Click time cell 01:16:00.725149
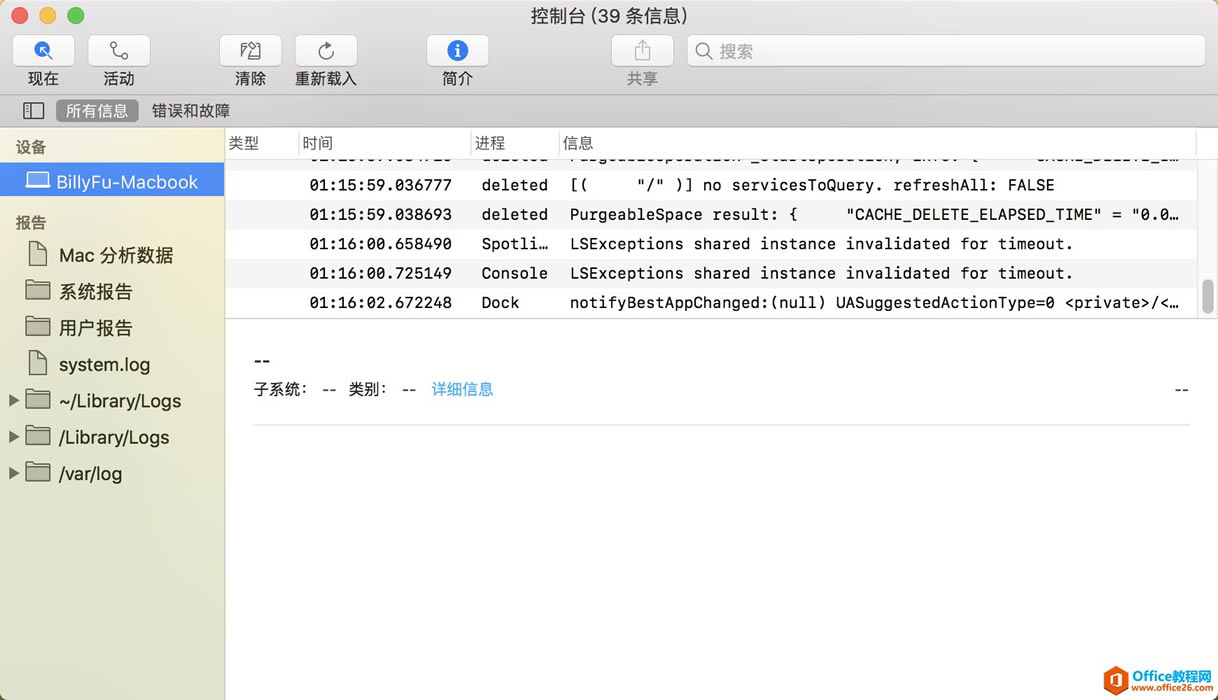This screenshot has width=1218, height=700. pyautogui.click(x=380, y=272)
